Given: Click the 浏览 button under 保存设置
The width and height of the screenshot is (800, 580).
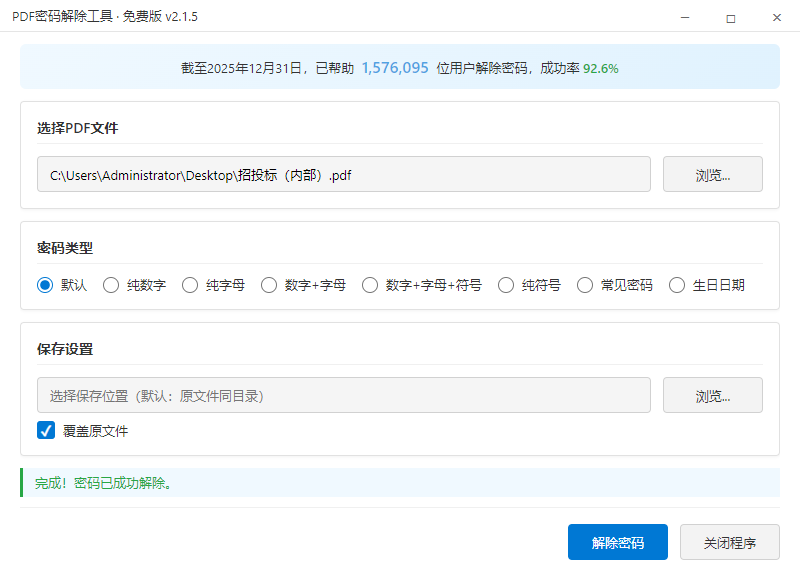Looking at the screenshot, I should pyautogui.click(x=712, y=394).
